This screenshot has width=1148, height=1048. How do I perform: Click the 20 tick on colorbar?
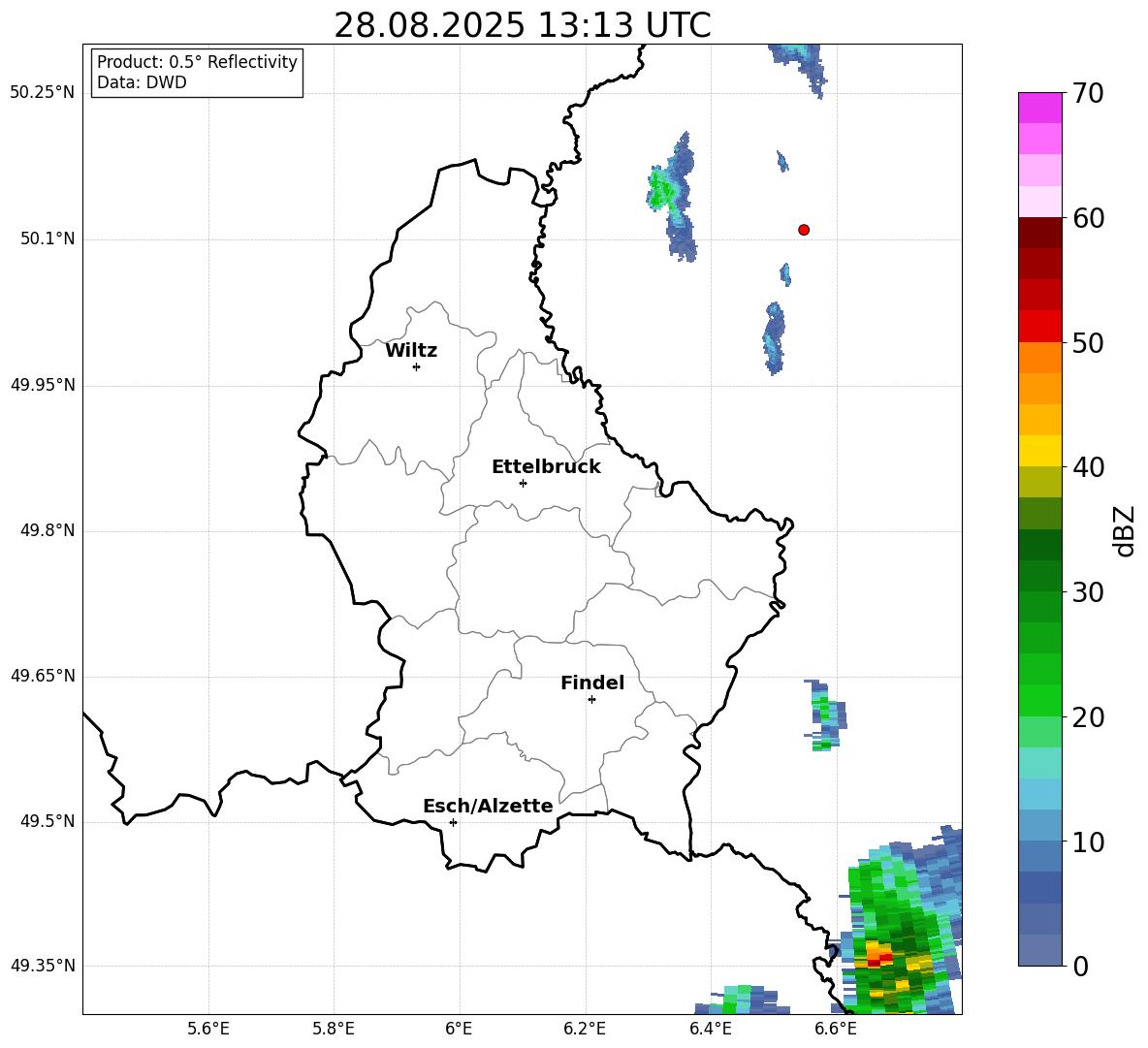(1088, 717)
